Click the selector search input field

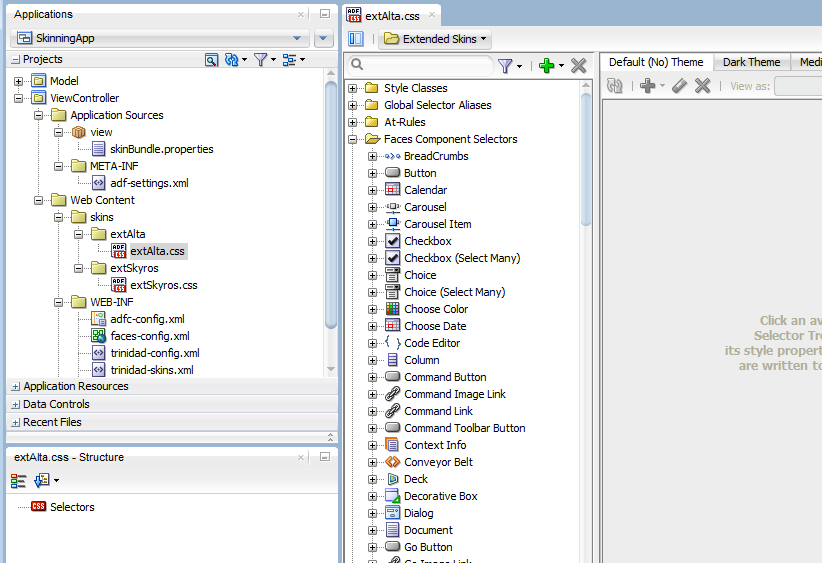pyautogui.click(x=420, y=64)
